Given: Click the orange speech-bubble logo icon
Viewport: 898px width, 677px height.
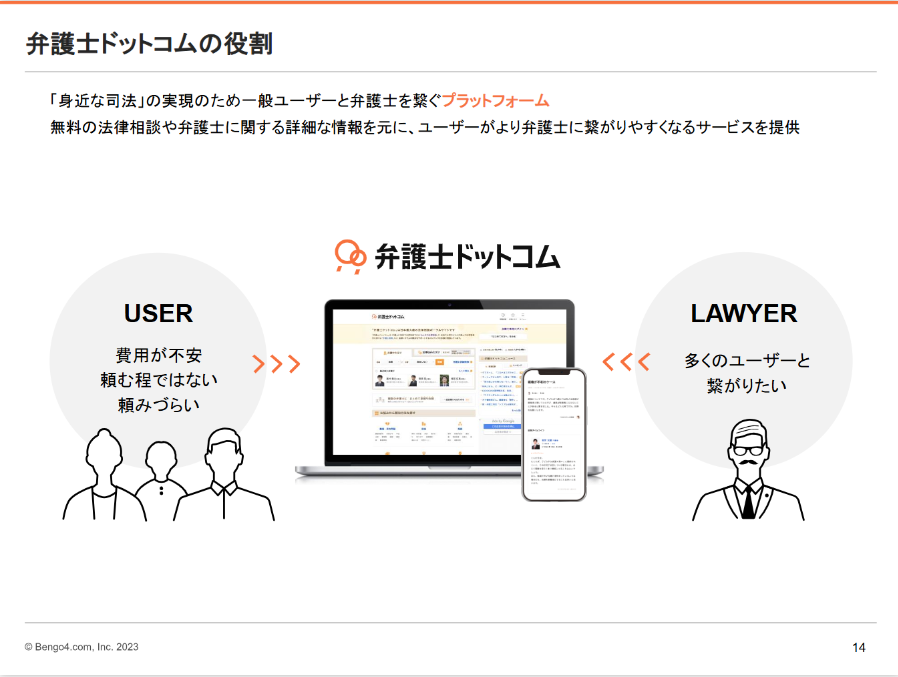Looking at the screenshot, I should coord(350,257).
